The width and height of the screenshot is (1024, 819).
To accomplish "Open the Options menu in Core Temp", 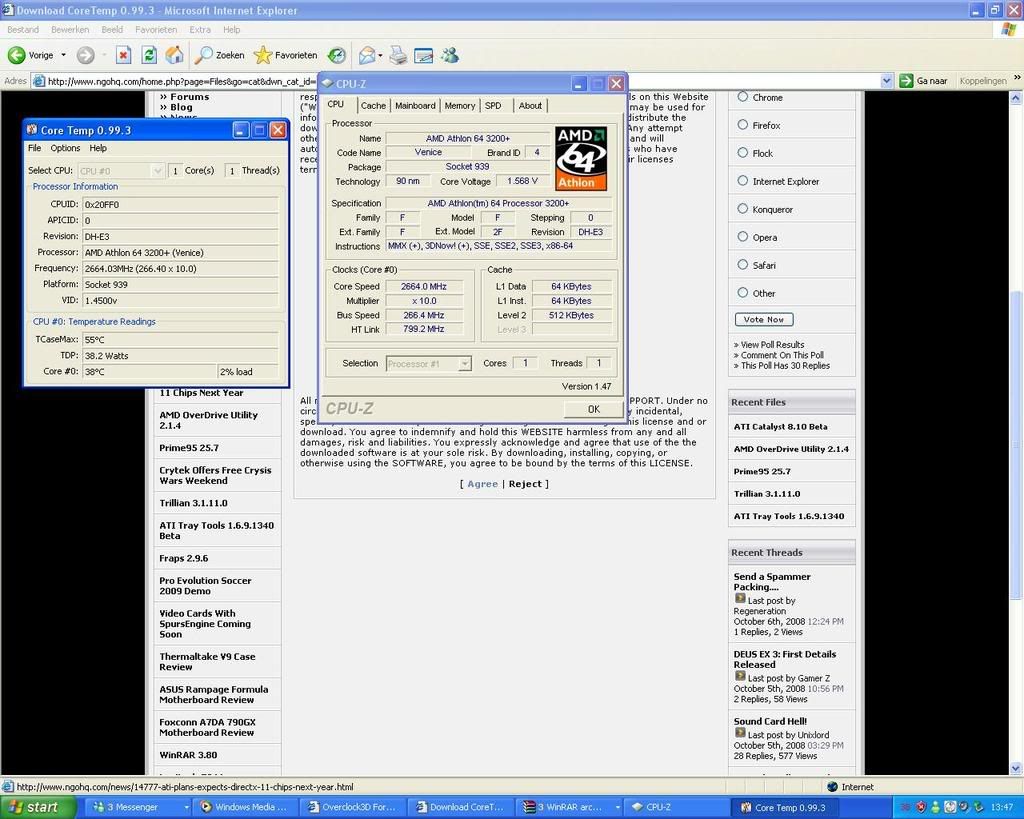I will click(65, 148).
